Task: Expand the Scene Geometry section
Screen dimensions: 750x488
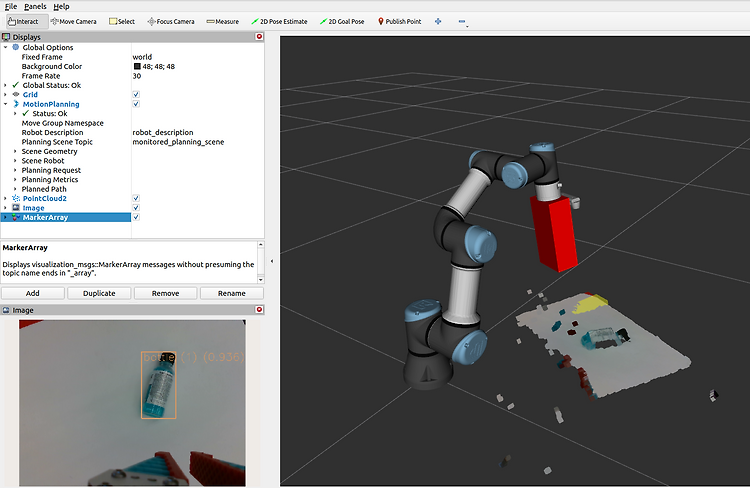Action: point(15,151)
